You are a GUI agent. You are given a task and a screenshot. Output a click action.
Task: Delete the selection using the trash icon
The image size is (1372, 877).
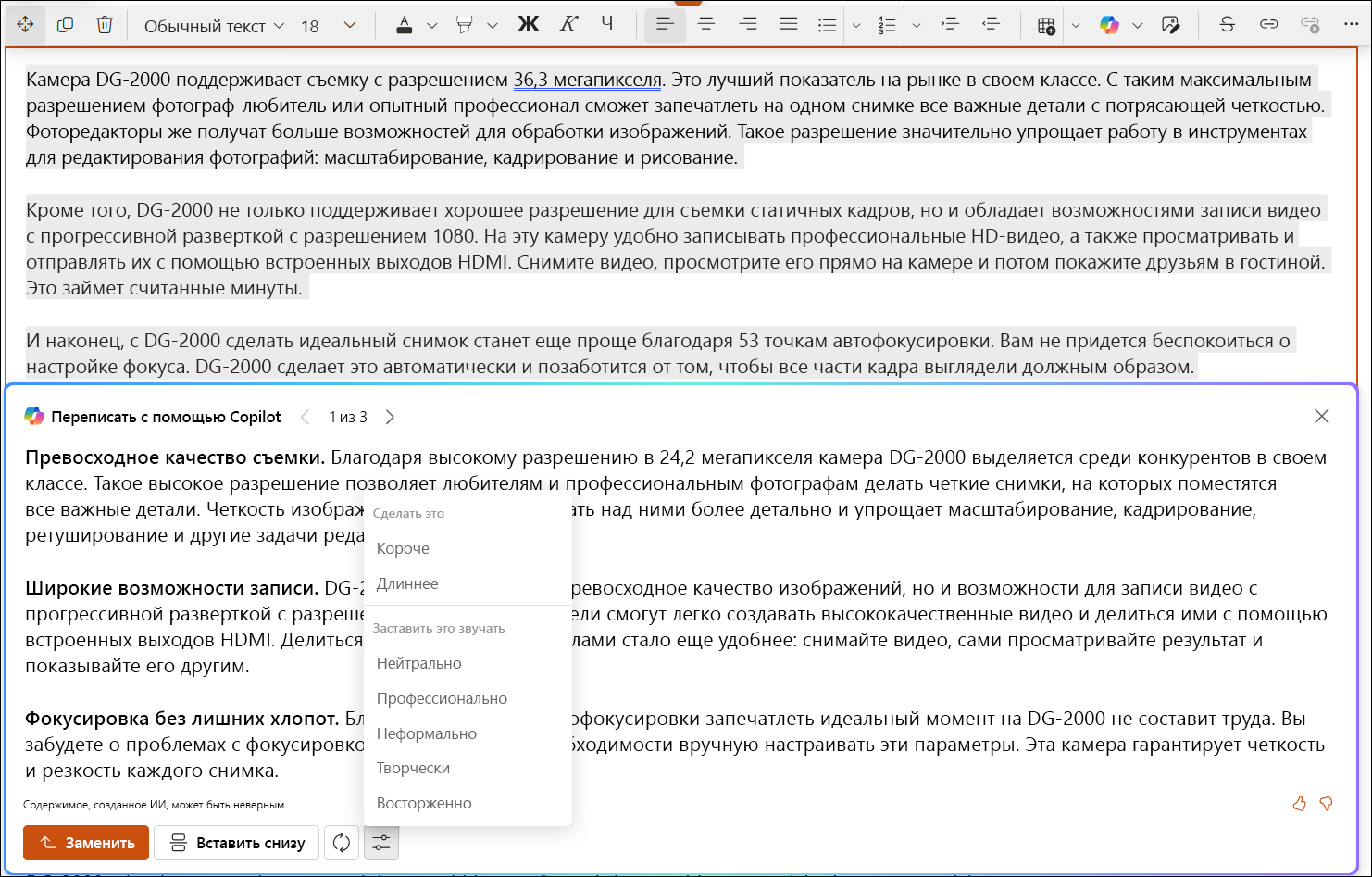(105, 25)
